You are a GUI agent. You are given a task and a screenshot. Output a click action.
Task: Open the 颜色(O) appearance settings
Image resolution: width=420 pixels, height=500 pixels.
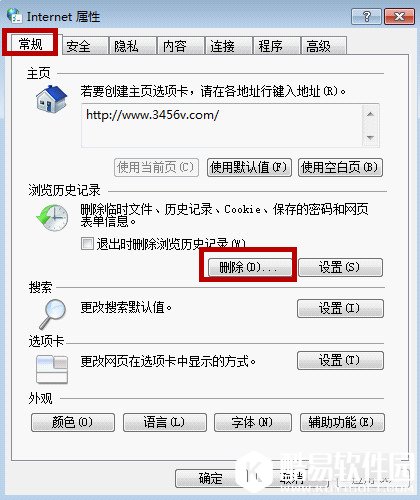[x=73, y=422]
